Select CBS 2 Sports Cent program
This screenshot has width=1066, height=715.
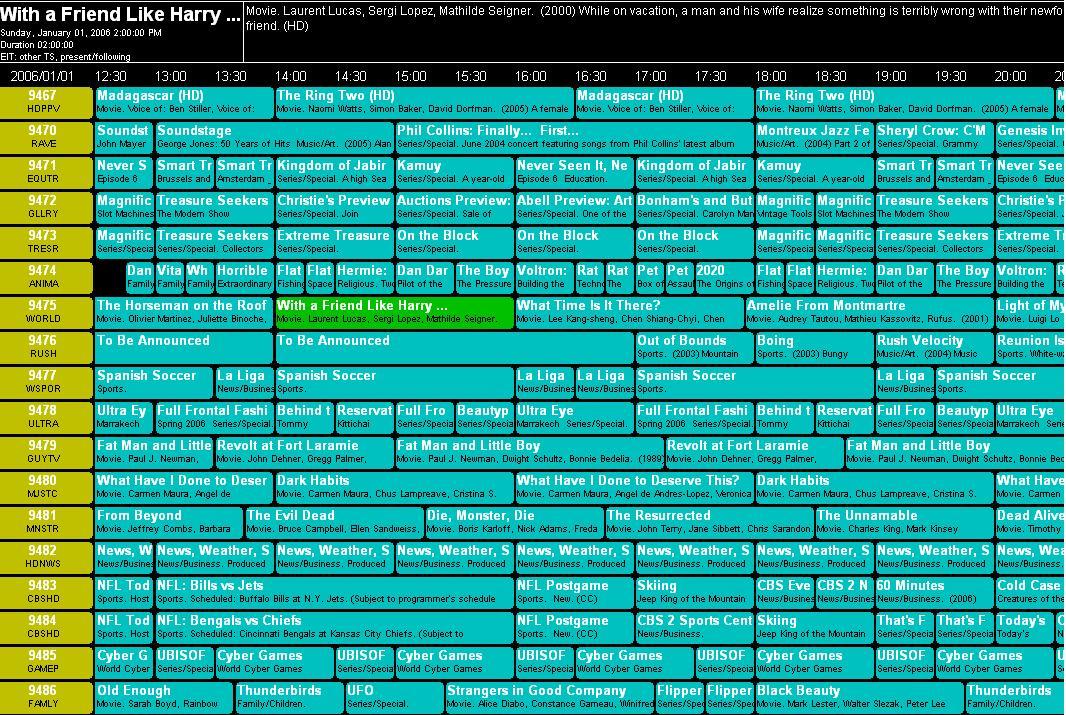pos(694,627)
